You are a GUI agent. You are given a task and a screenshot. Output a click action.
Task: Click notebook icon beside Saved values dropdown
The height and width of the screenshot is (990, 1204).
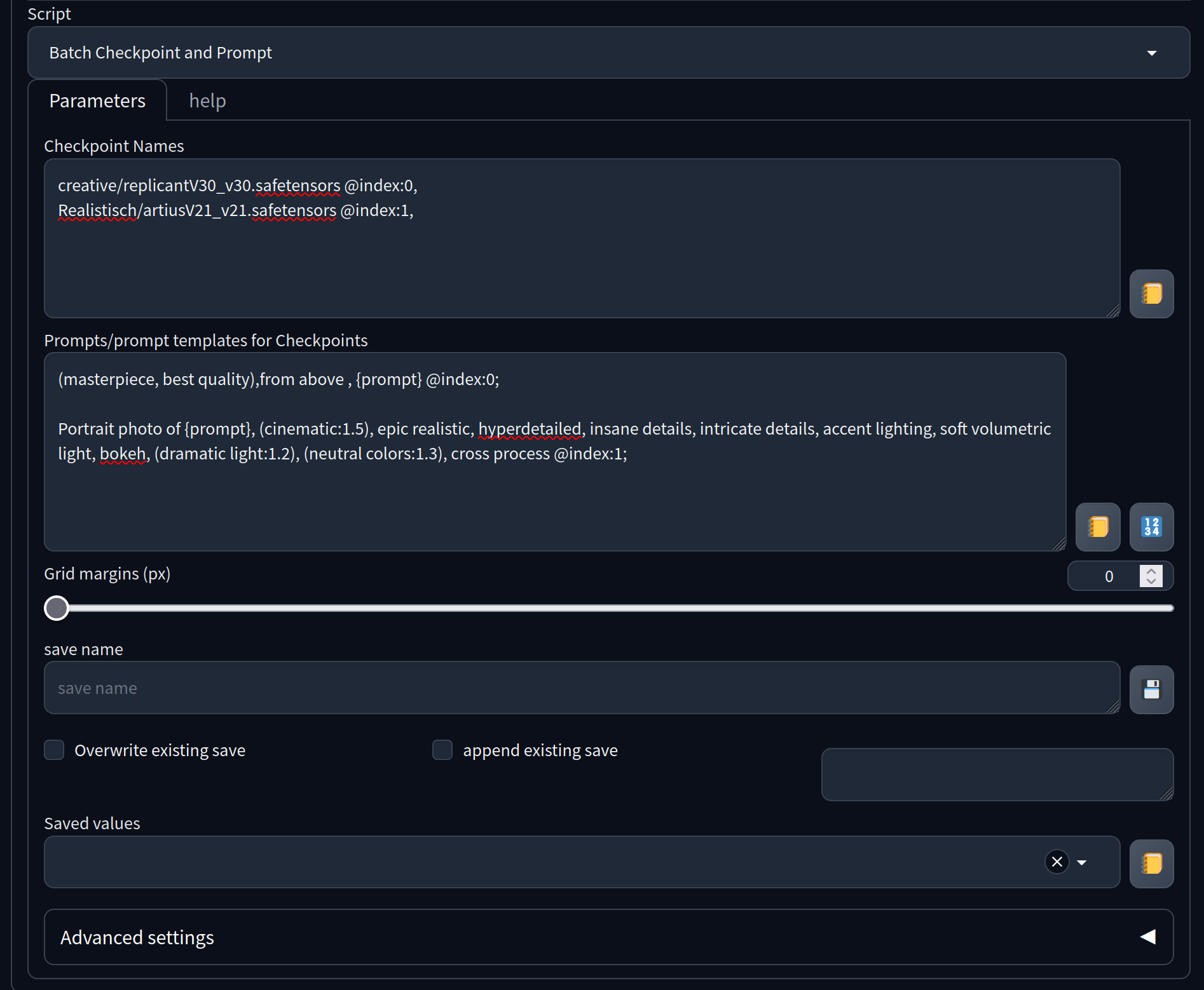1151,864
